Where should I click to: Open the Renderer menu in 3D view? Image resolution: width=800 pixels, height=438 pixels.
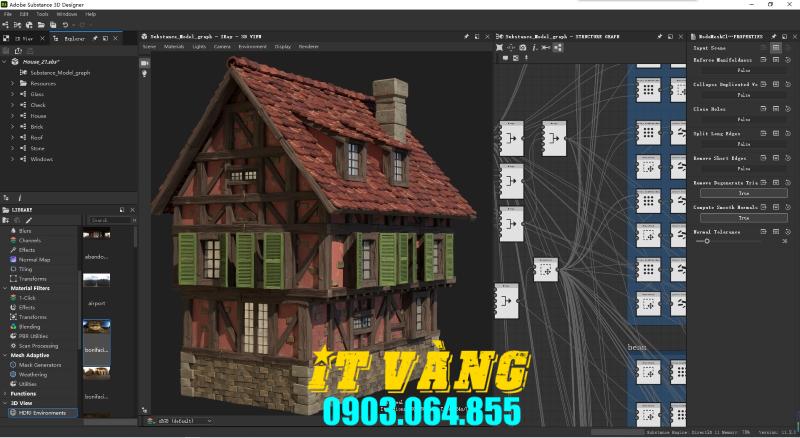click(309, 46)
